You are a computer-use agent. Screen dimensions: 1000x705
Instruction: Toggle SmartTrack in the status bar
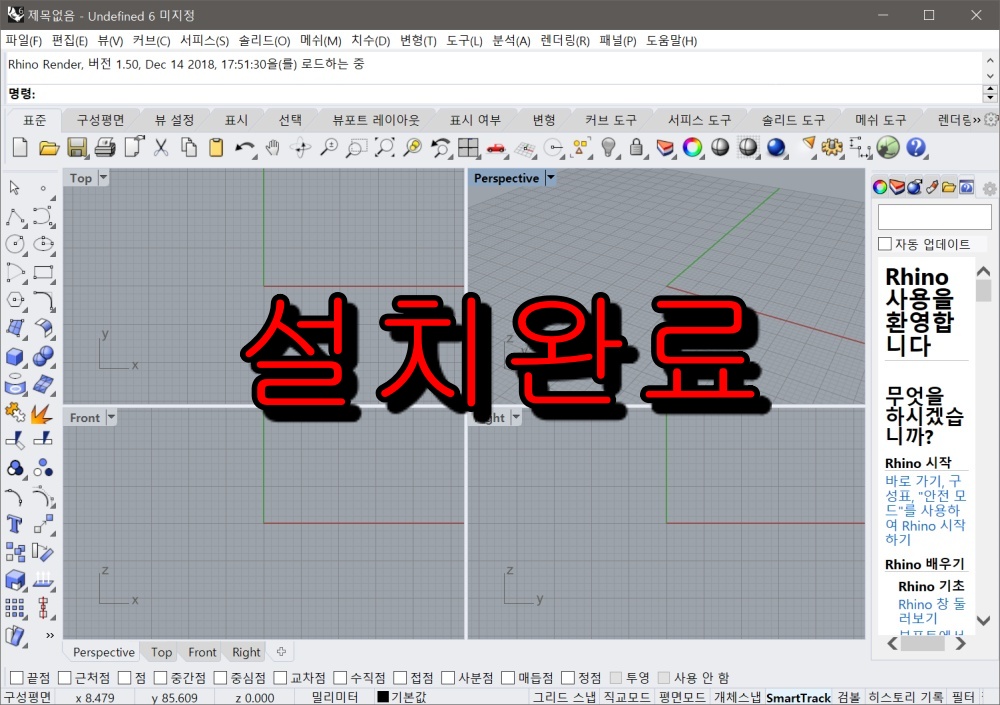click(798, 697)
